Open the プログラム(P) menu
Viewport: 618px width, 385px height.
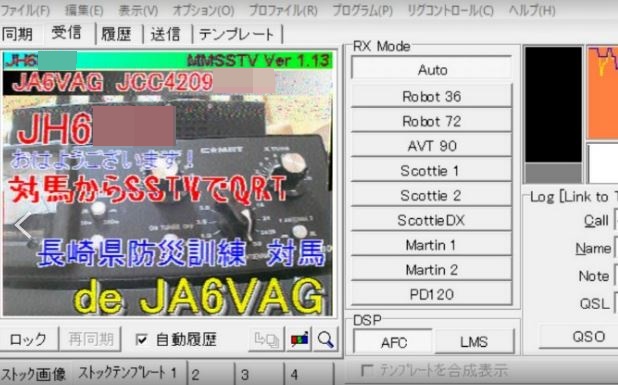pos(363,10)
